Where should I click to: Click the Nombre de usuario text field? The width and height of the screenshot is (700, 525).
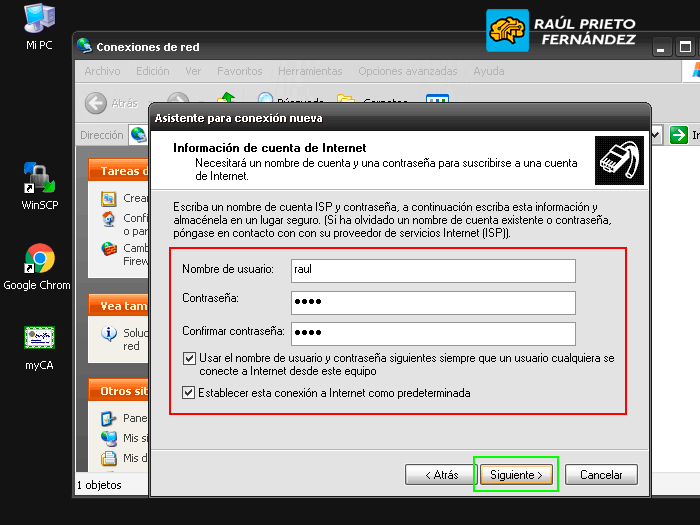tap(432, 270)
